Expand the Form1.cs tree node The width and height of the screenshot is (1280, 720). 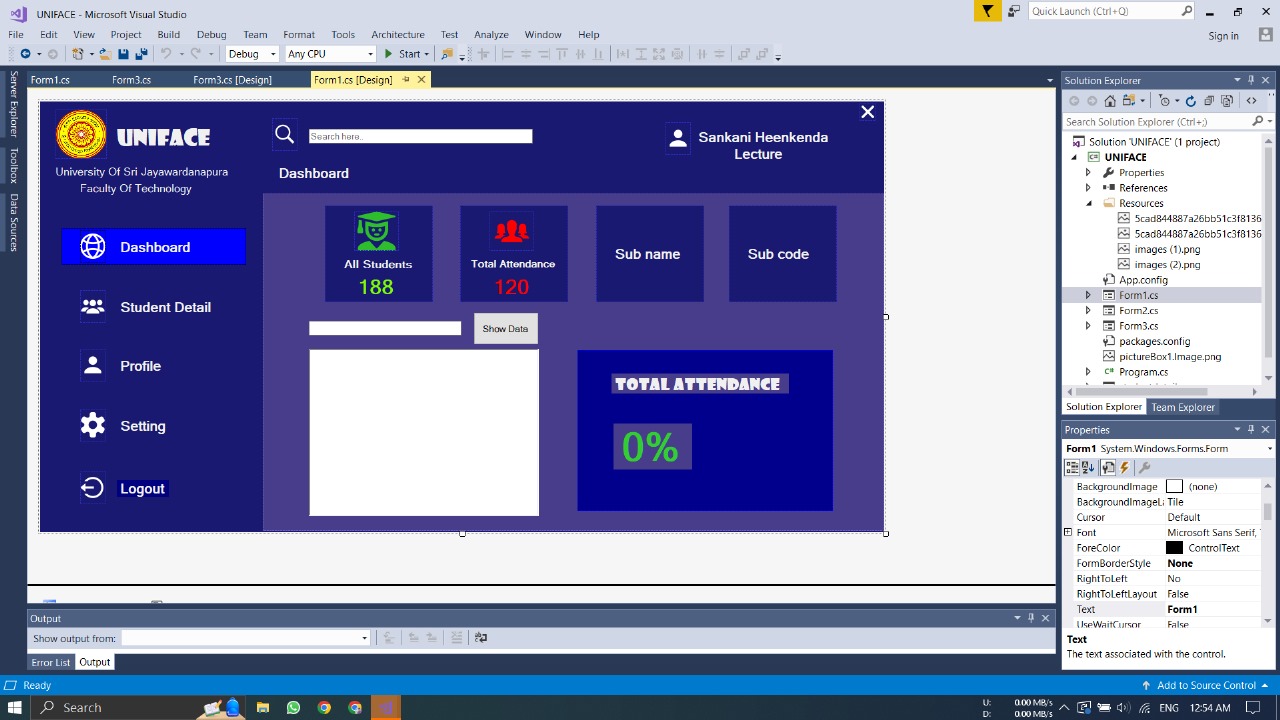coord(1088,295)
